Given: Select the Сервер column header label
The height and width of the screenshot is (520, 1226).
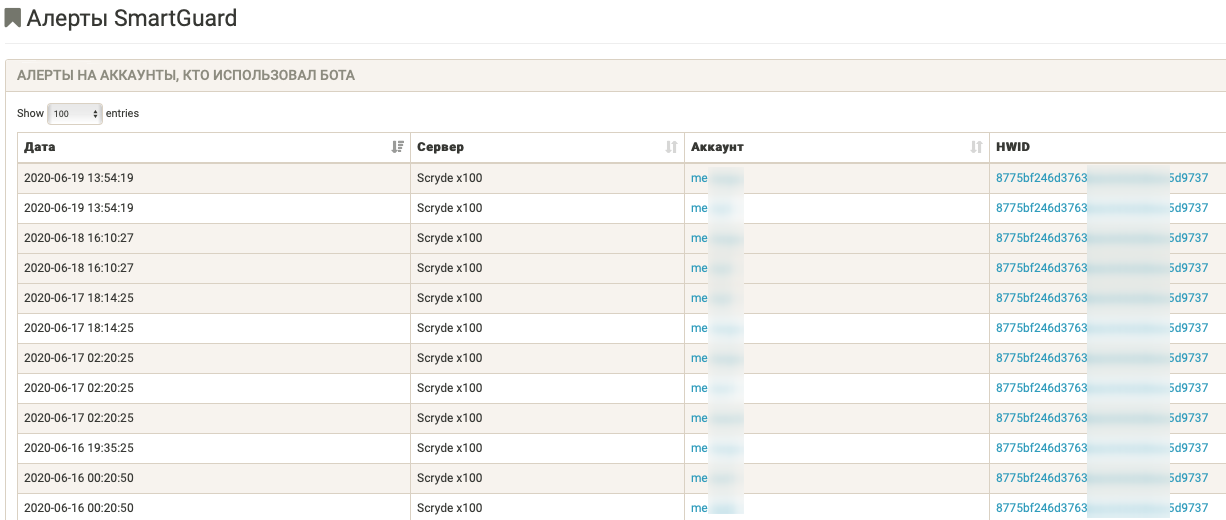Looking at the screenshot, I should (x=440, y=147).
